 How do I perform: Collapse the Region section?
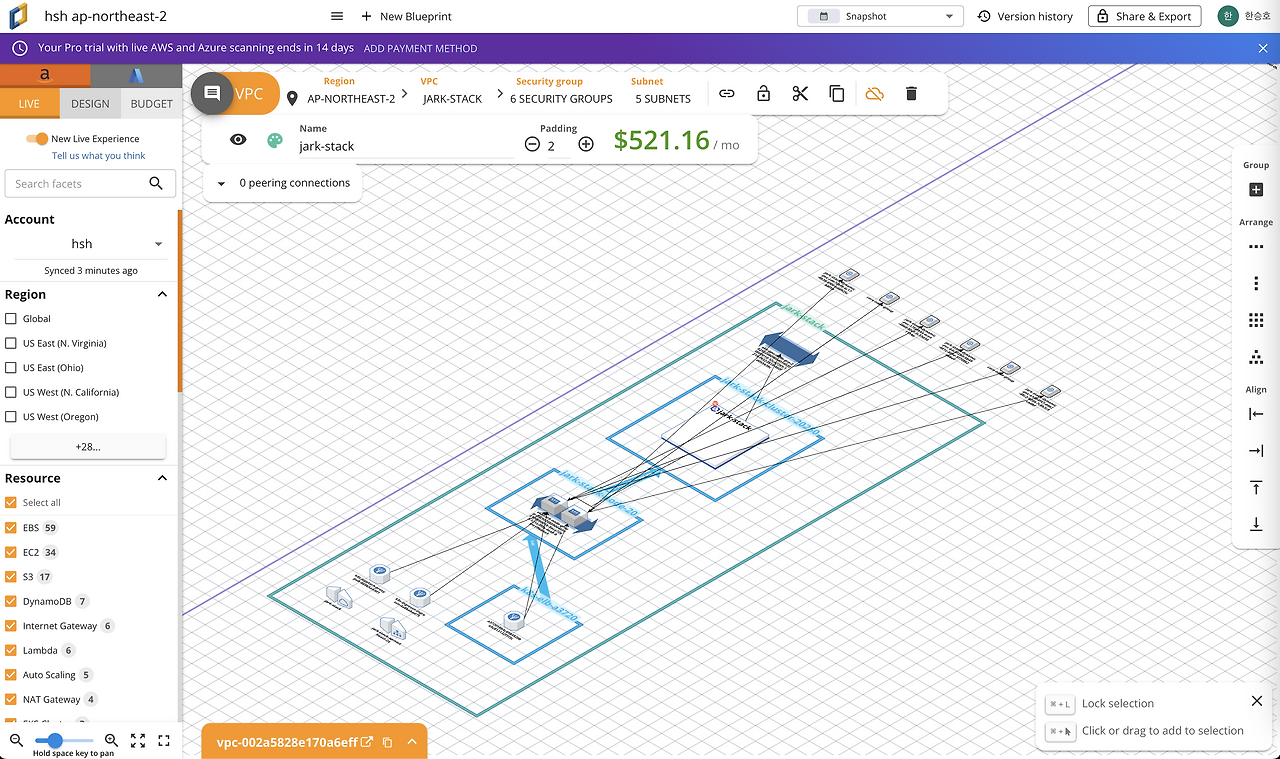(162, 294)
